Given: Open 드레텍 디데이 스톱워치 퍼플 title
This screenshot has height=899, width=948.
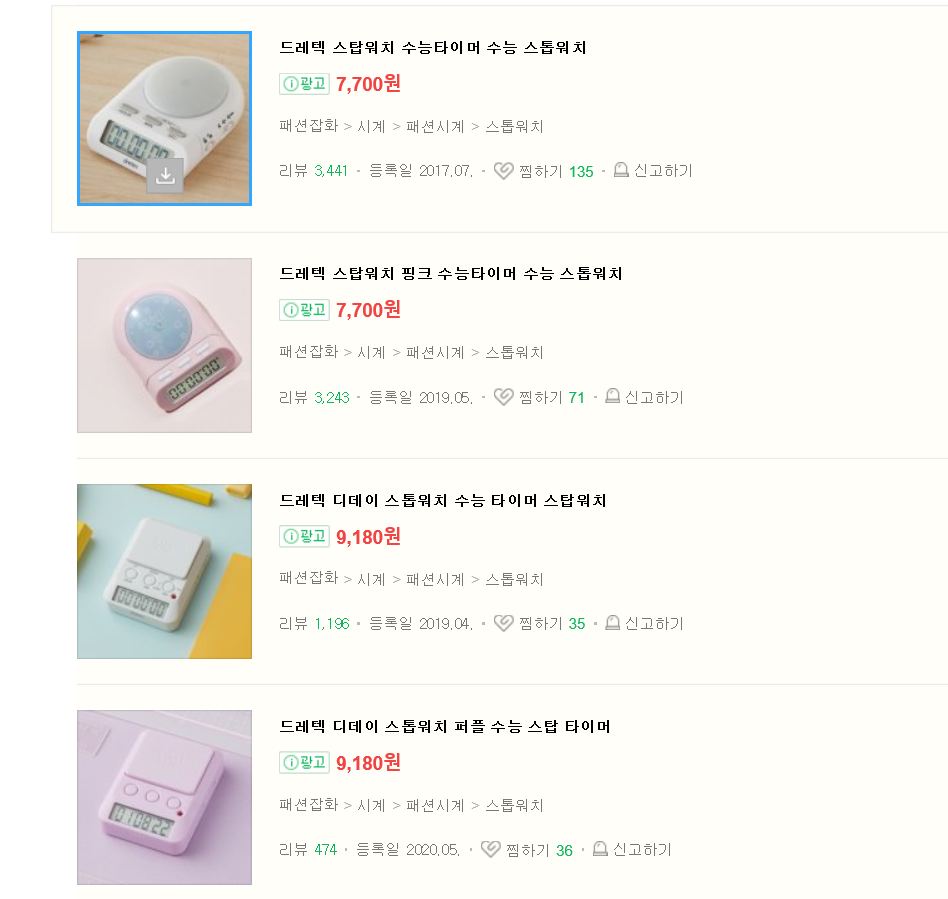Looking at the screenshot, I should [445, 726].
